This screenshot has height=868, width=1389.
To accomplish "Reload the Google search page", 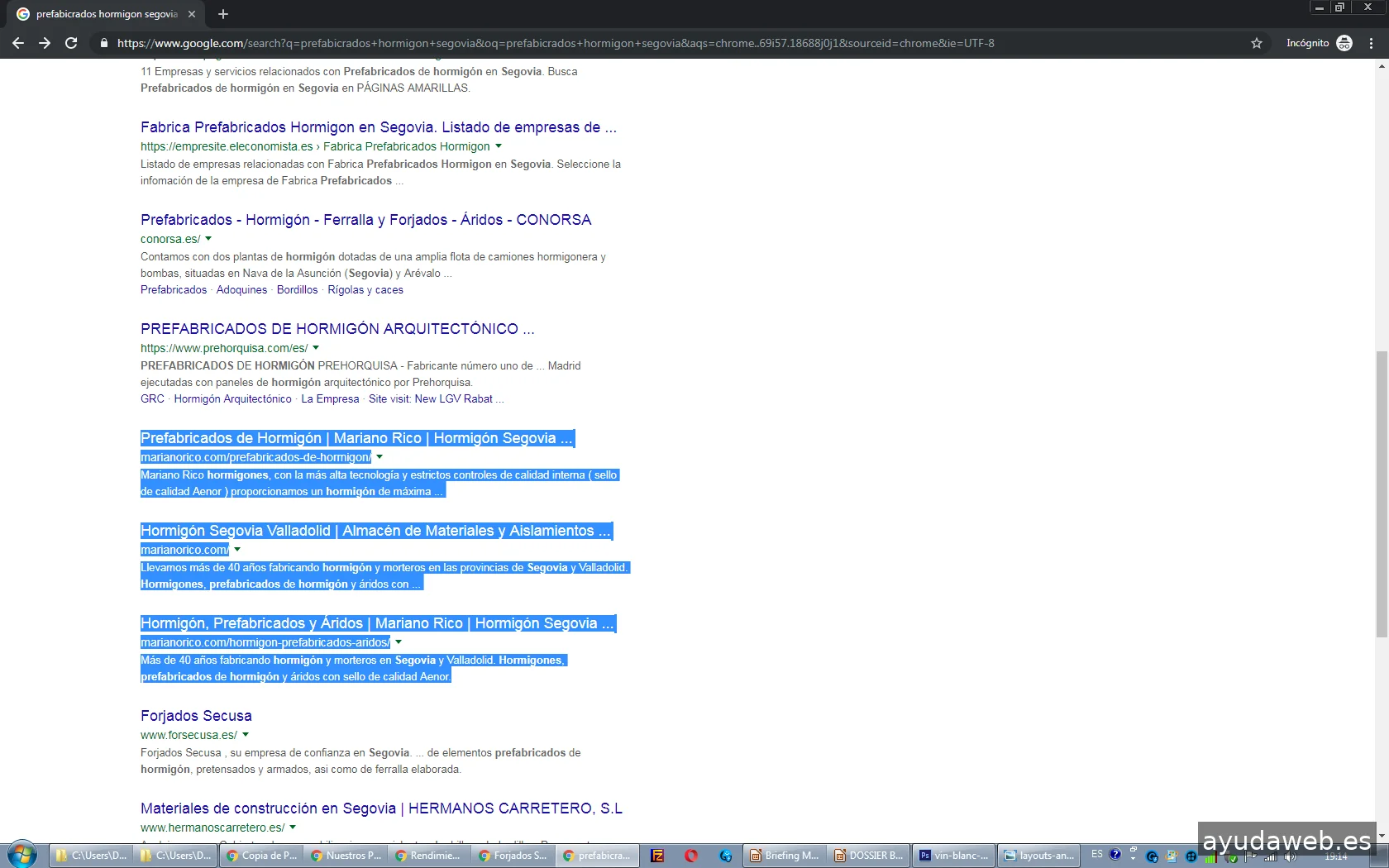I will tap(71, 43).
